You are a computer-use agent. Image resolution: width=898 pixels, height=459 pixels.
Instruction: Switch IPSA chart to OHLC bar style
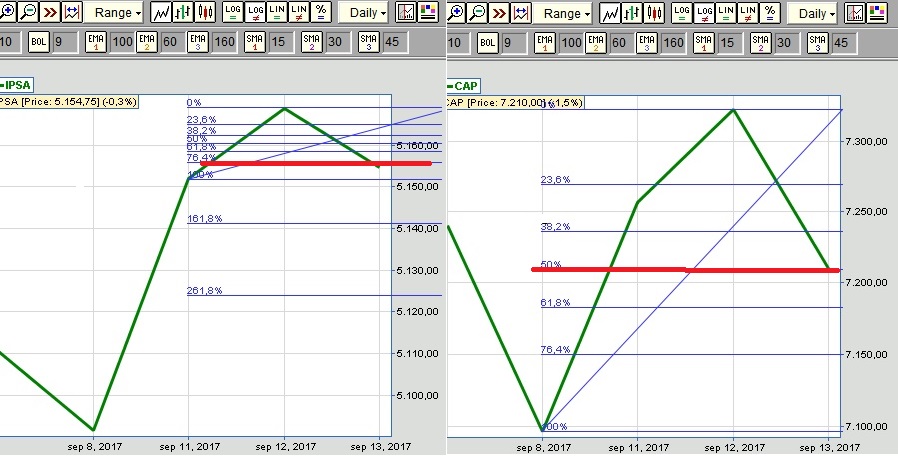[x=183, y=12]
